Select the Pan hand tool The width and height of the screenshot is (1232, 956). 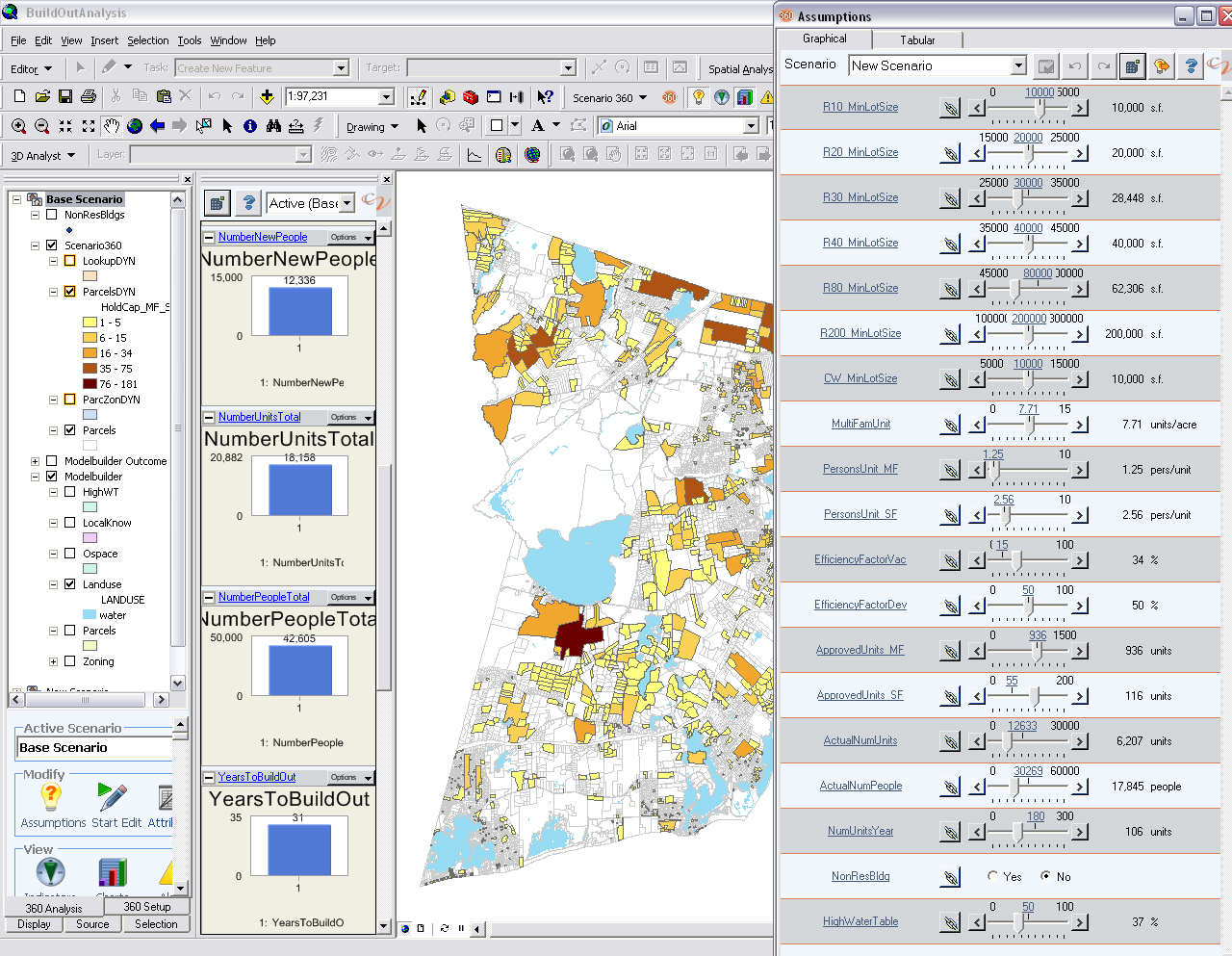point(112,126)
